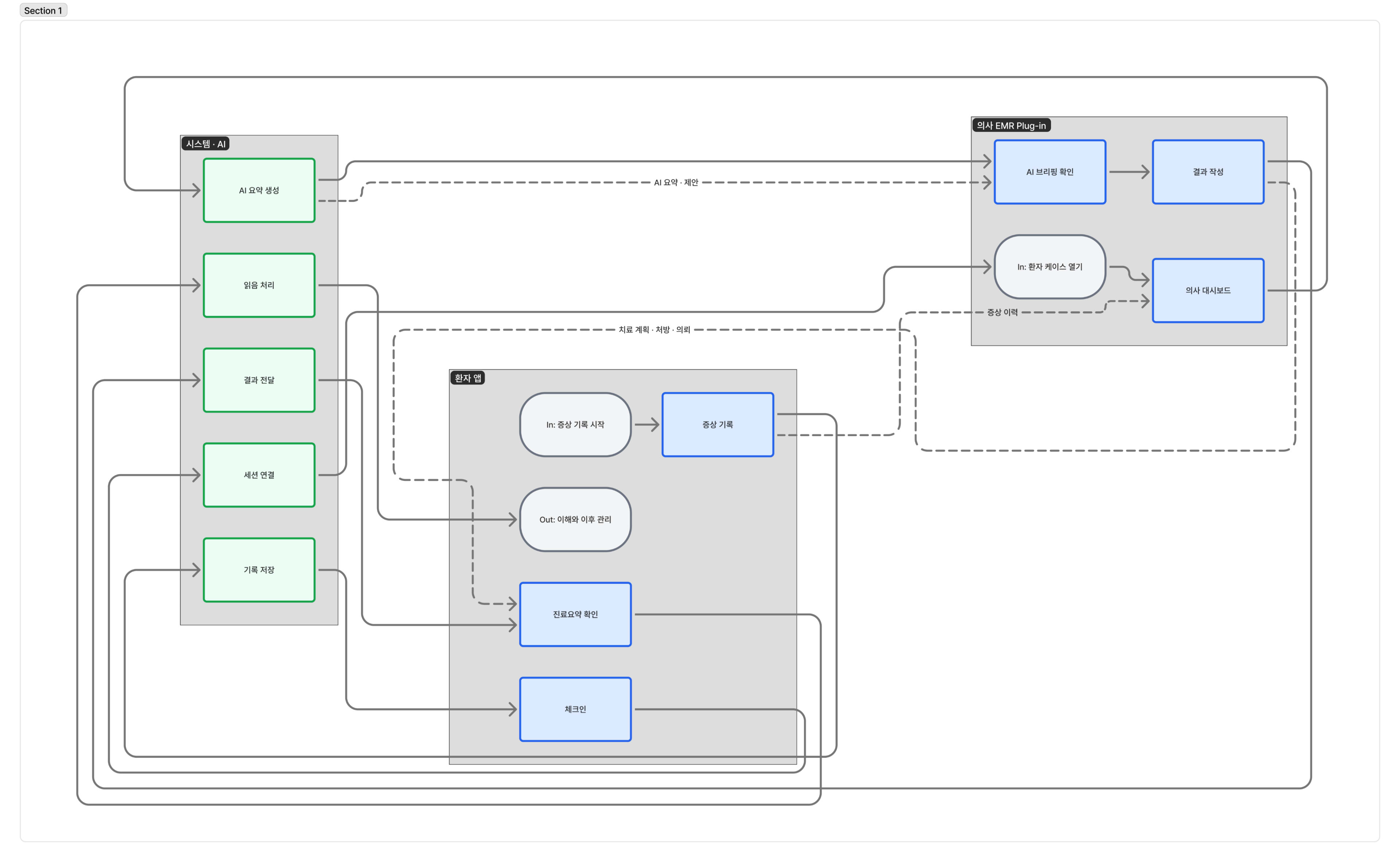This screenshot has width=1400, height=862.
Task: Click the '읽음 처리' green node
Action: pyautogui.click(x=259, y=285)
